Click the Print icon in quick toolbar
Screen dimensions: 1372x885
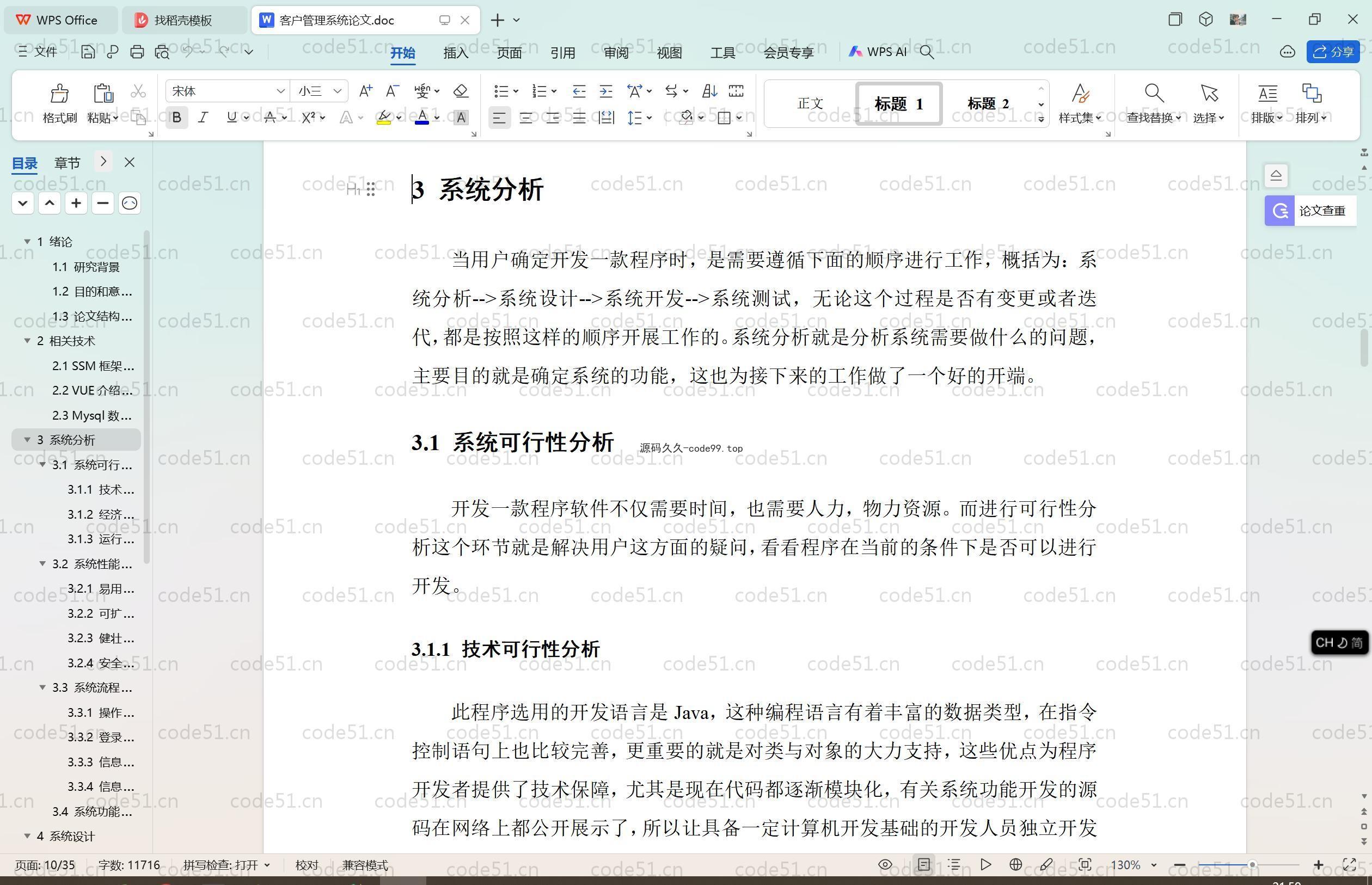click(137, 52)
